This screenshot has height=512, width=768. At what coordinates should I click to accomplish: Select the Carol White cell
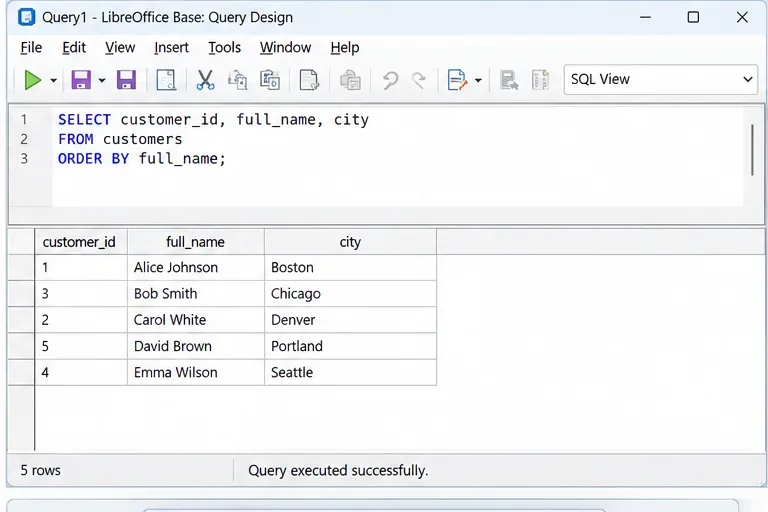click(196, 320)
